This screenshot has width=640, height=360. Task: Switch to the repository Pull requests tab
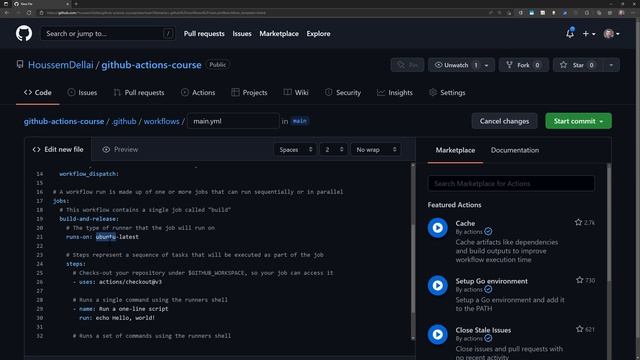pyautogui.click(x=139, y=93)
